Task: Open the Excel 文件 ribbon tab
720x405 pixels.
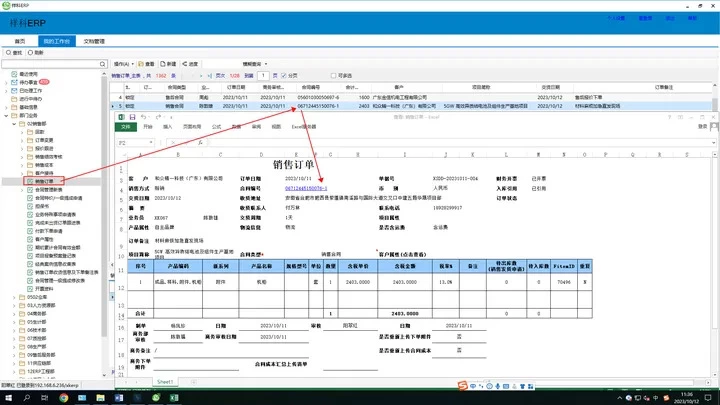Action: coord(125,127)
